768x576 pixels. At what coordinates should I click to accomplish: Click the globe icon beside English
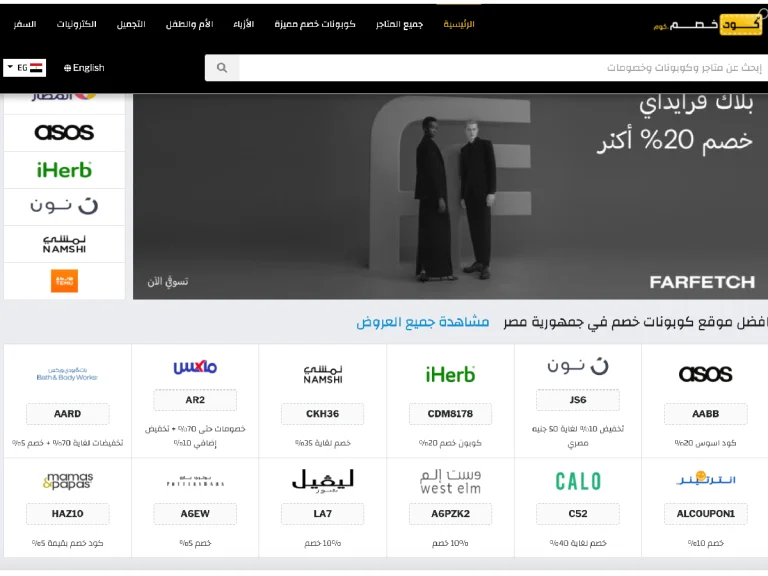click(x=68, y=68)
